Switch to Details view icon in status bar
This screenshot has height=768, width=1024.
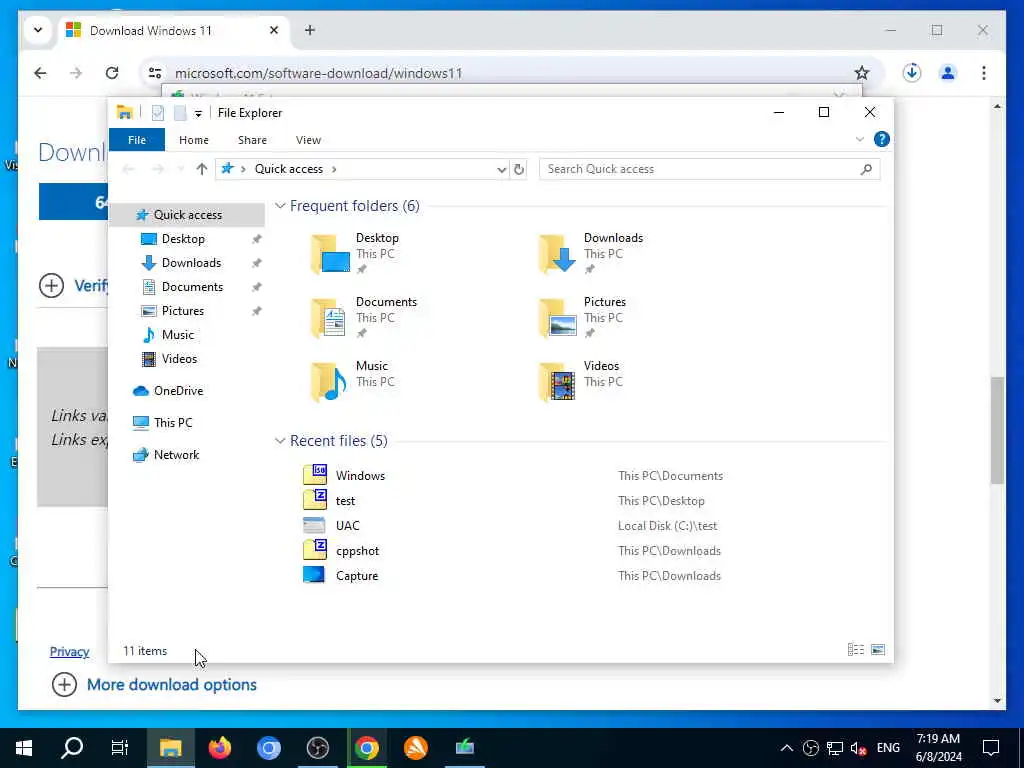pos(856,650)
